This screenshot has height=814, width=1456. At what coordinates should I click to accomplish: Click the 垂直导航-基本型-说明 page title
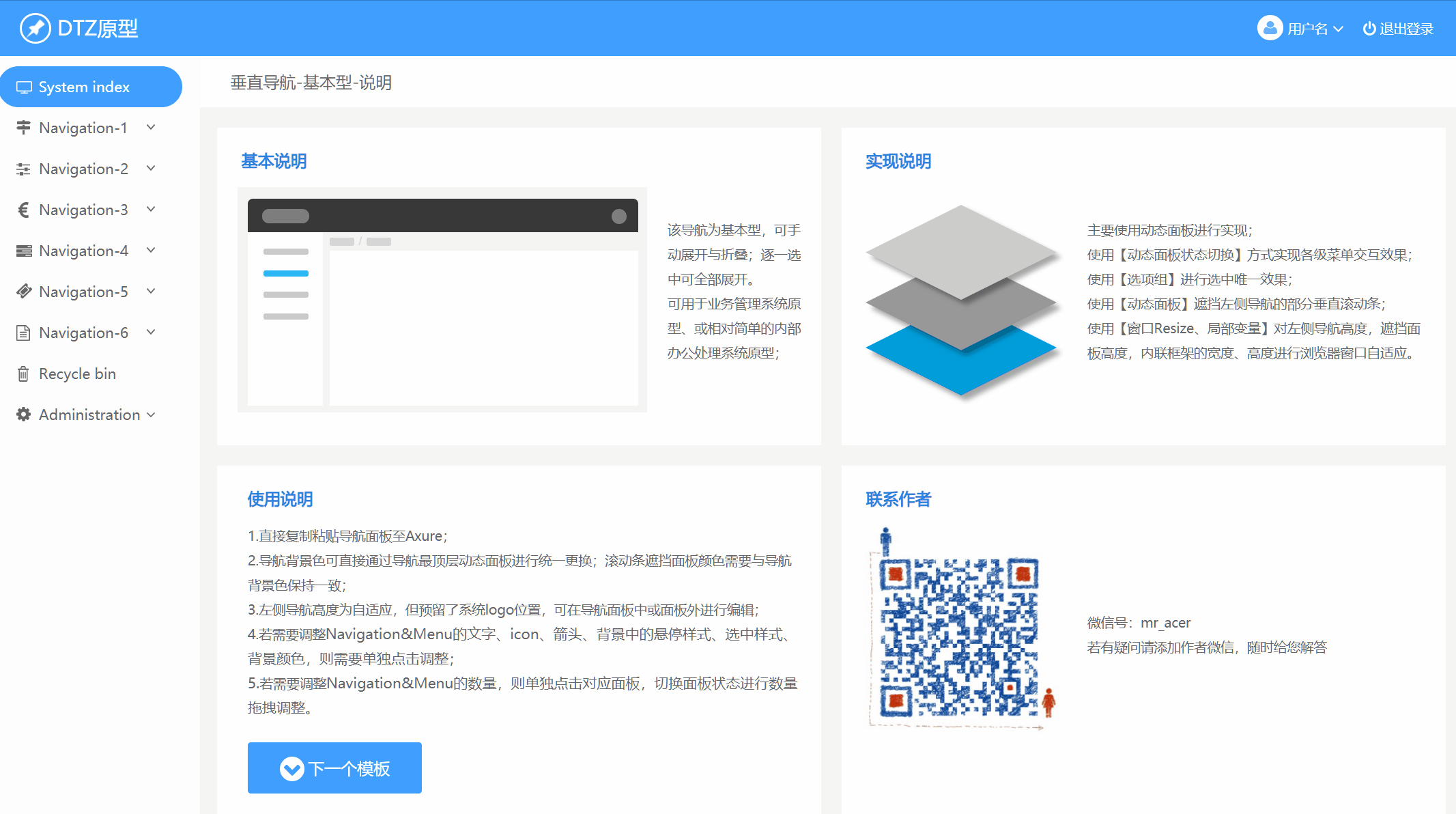point(311,83)
